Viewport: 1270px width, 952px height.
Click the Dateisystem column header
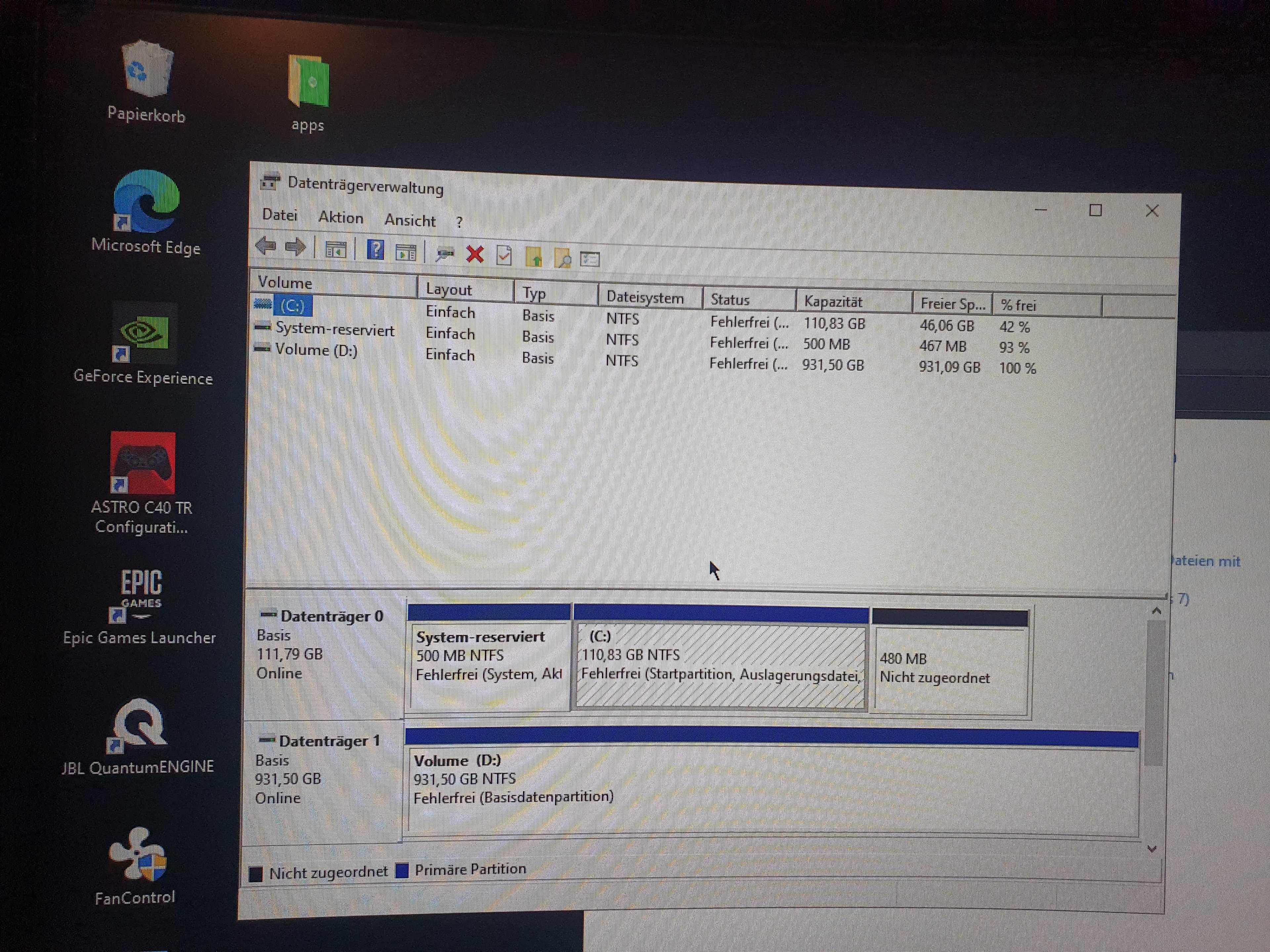(644, 297)
